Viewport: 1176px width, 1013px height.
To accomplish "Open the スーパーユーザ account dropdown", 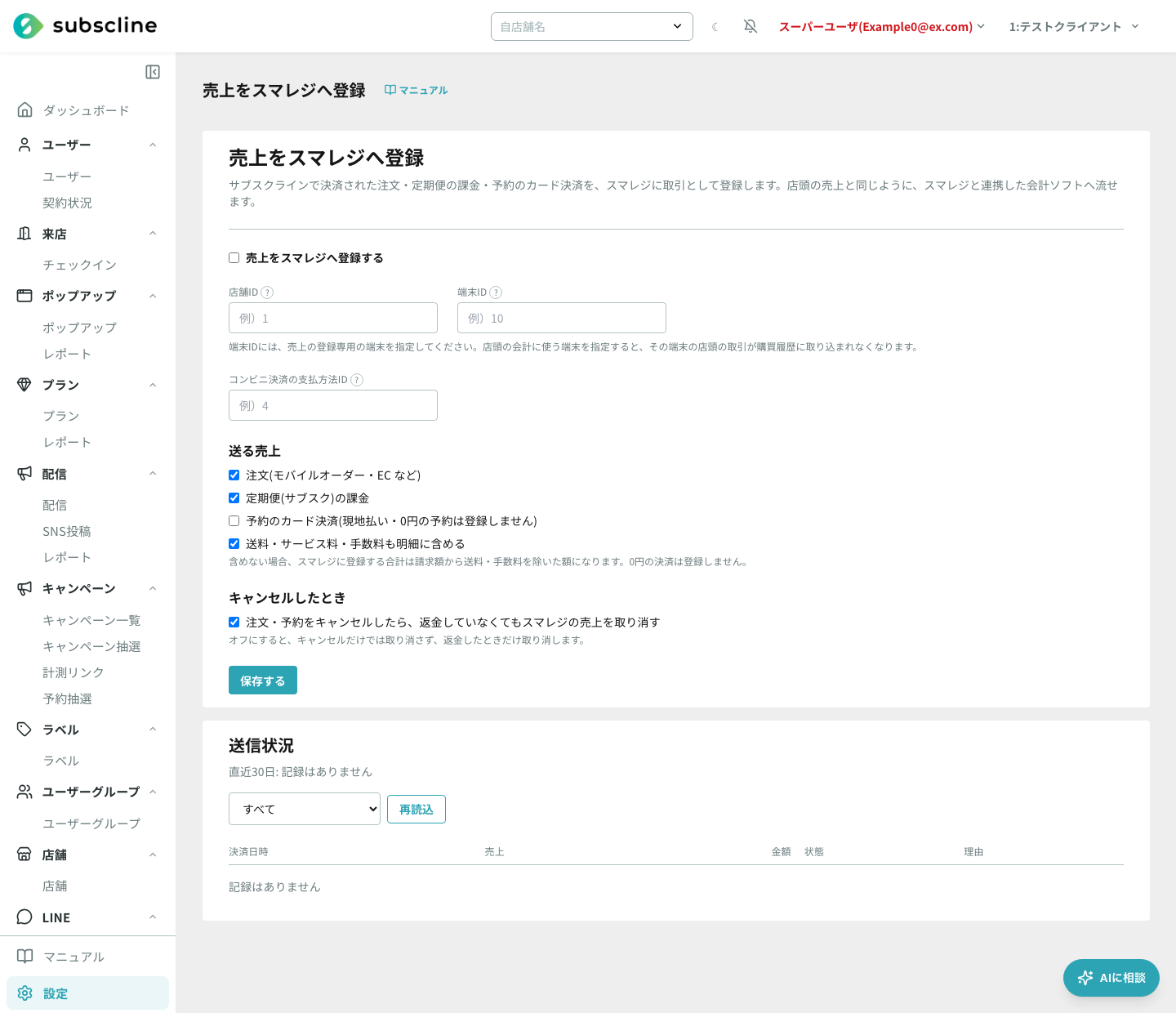I will (882, 27).
